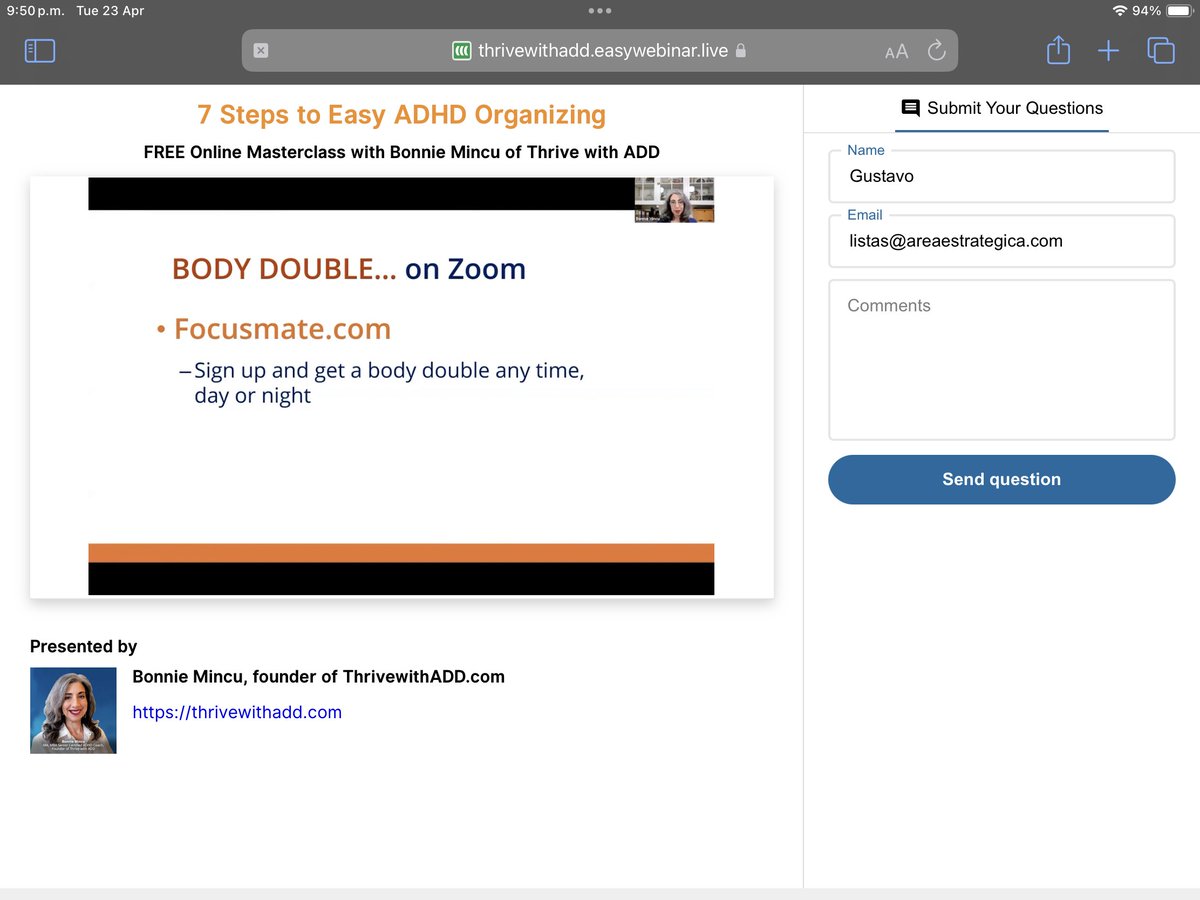Screen dimensions: 1200x900
Task: Edit the Name field containing Gustavo
Action: [x=1002, y=177]
